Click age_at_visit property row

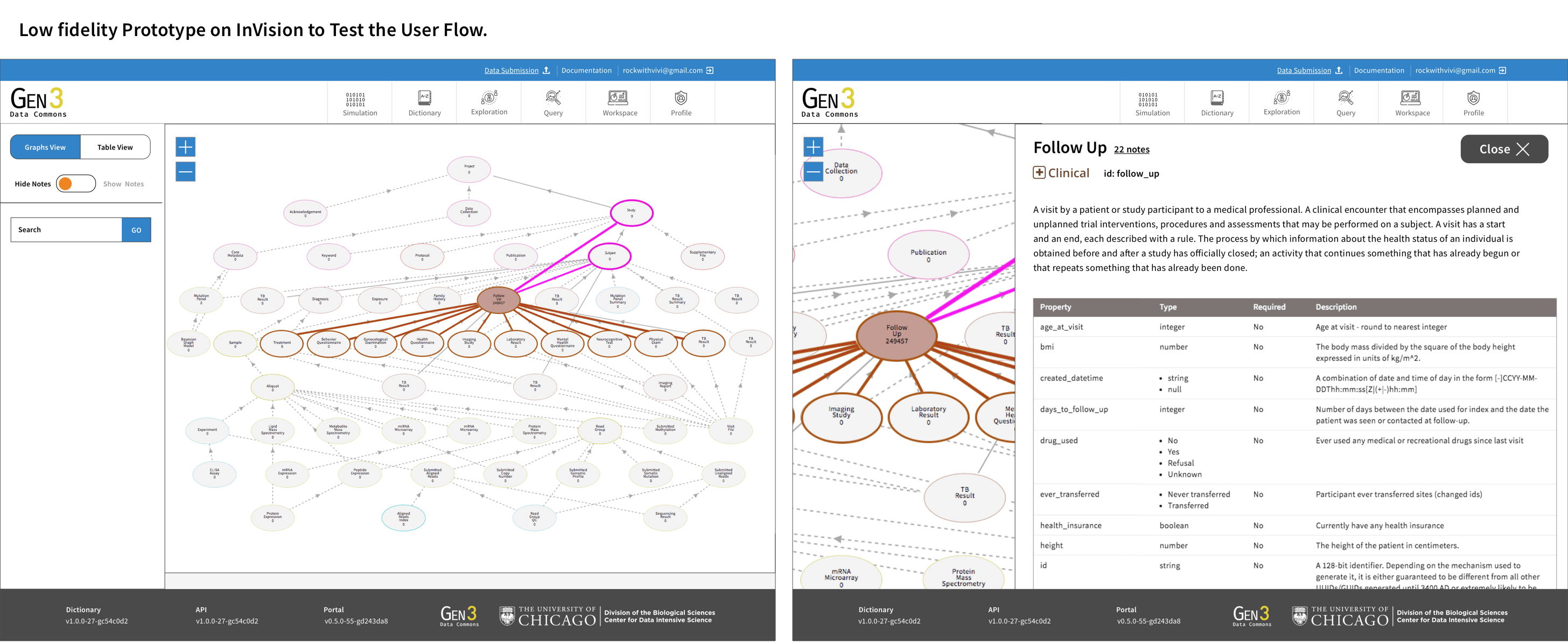click(x=1294, y=327)
